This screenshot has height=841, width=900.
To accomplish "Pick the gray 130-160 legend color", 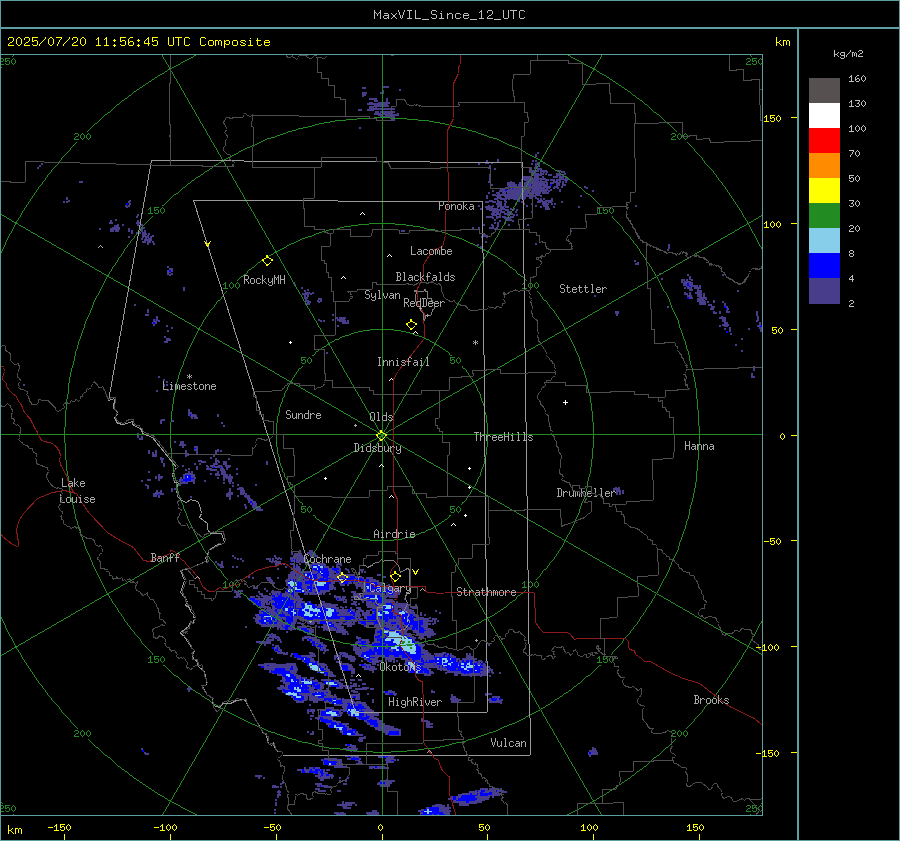I will click(824, 91).
